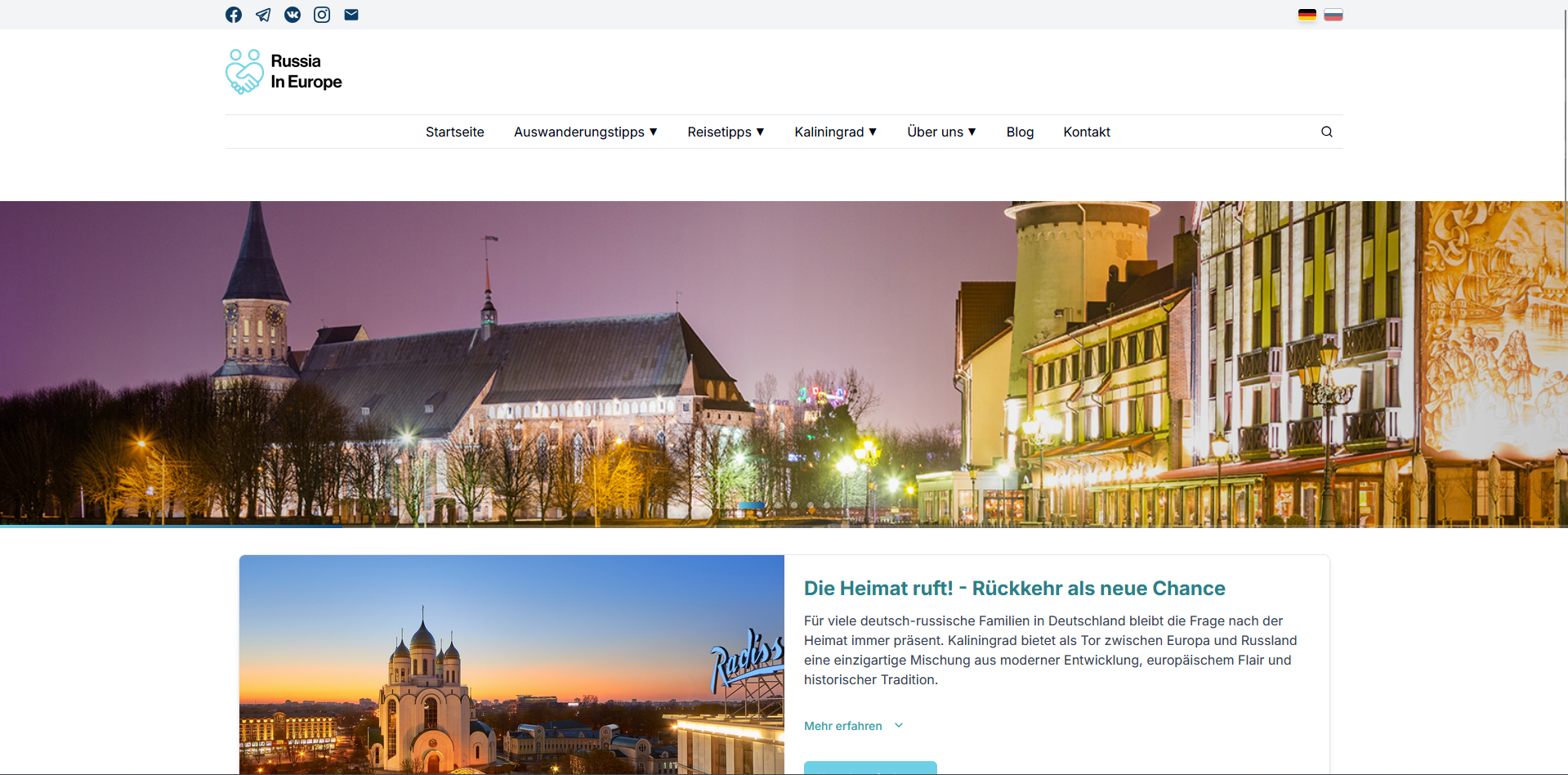This screenshot has height=775, width=1568.
Task: Open the Facebook page icon
Action: (x=234, y=15)
